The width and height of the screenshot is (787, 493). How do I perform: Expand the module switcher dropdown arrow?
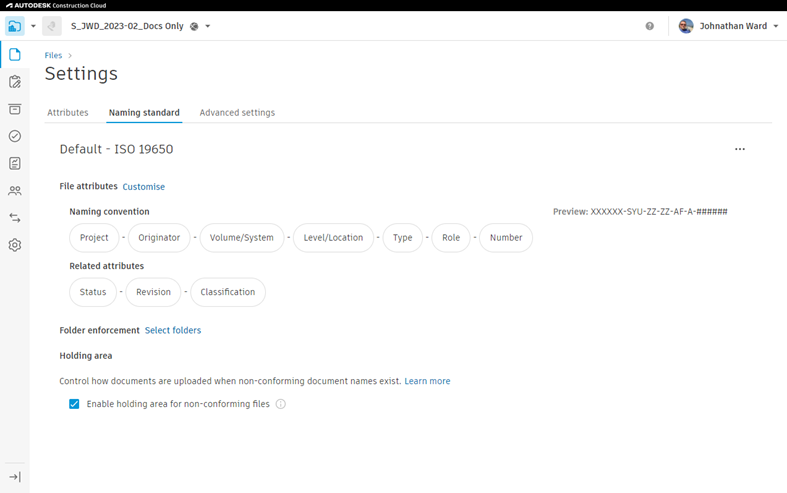click(x=33, y=26)
